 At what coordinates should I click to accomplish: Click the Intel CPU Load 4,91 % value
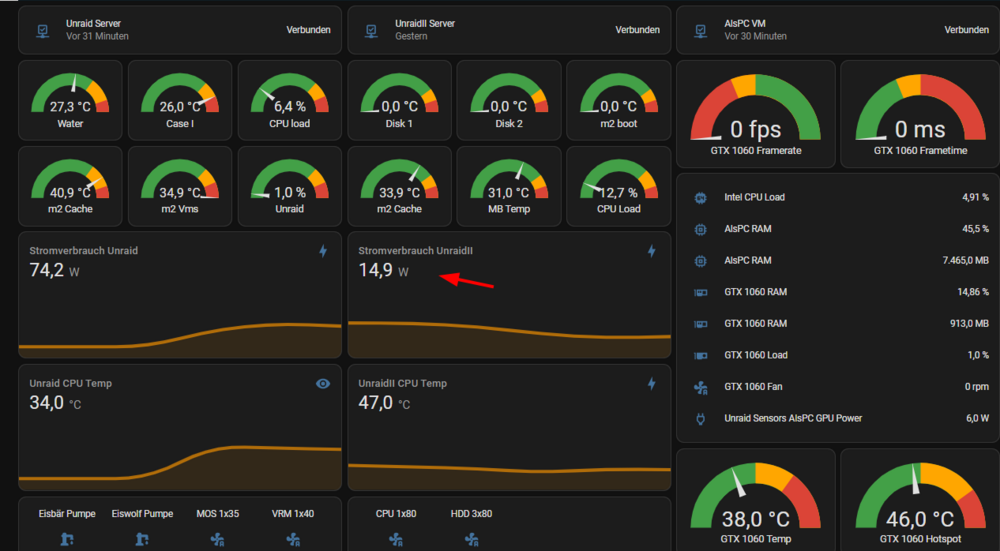(x=976, y=198)
